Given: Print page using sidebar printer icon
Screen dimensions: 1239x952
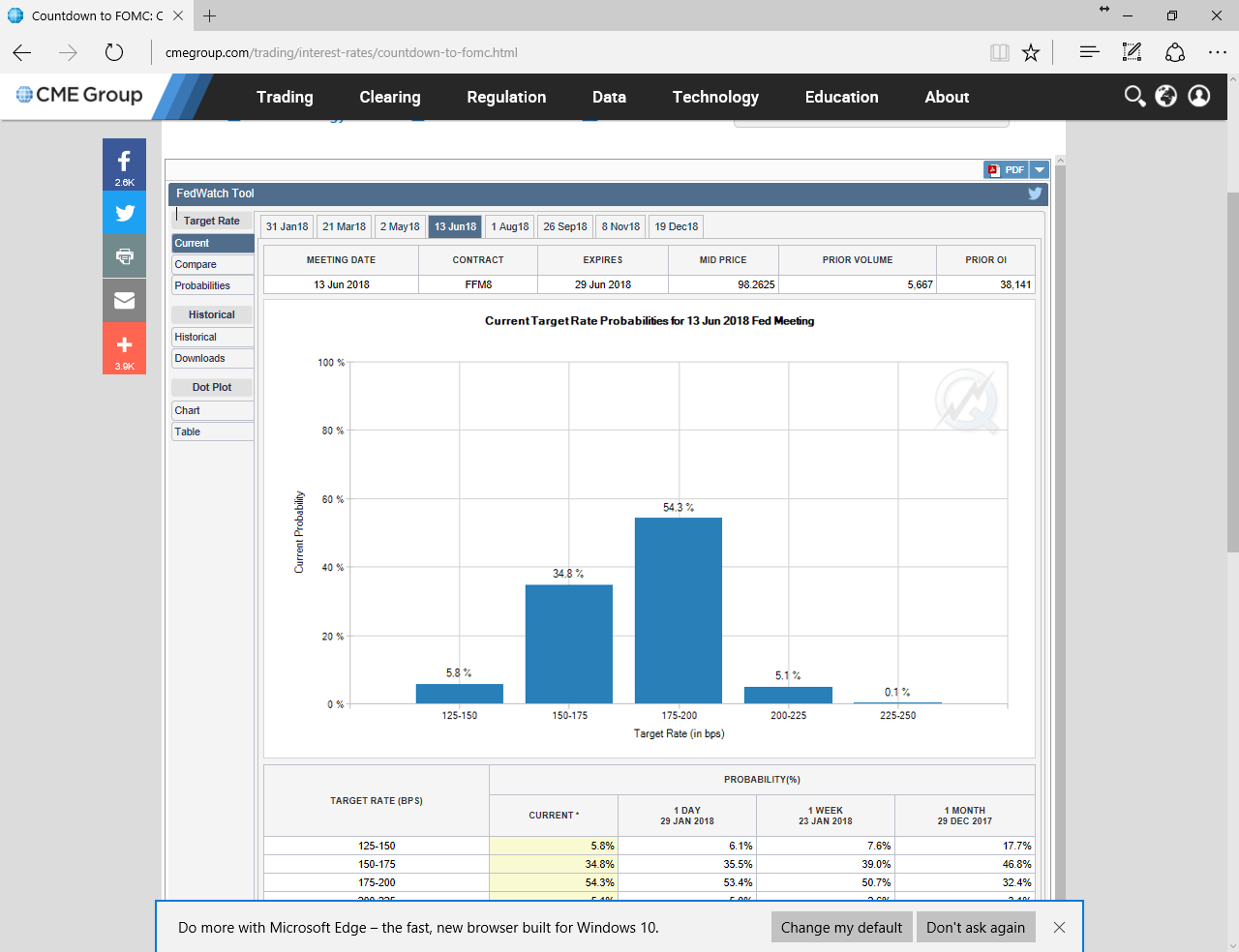Looking at the screenshot, I should [x=124, y=256].
